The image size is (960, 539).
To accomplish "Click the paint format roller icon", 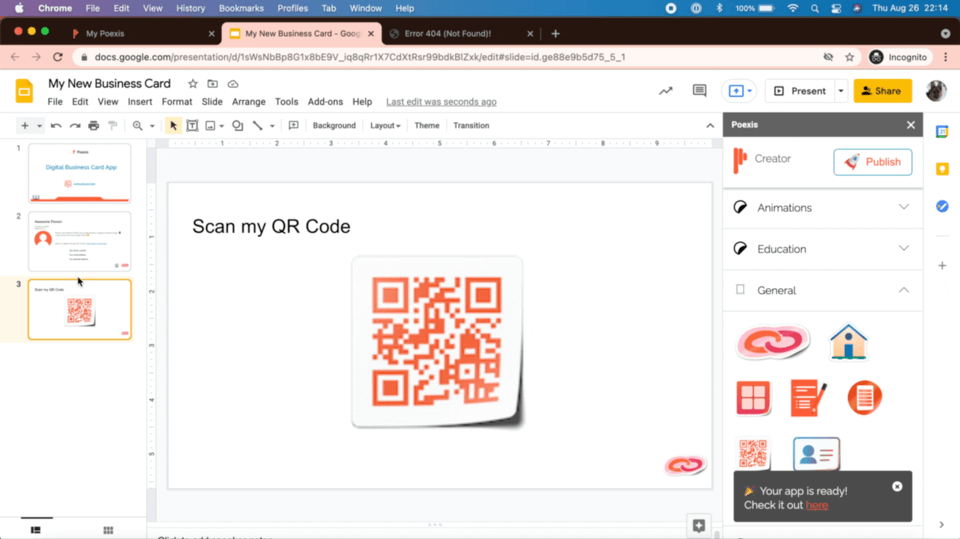I will tap(113, 126).
